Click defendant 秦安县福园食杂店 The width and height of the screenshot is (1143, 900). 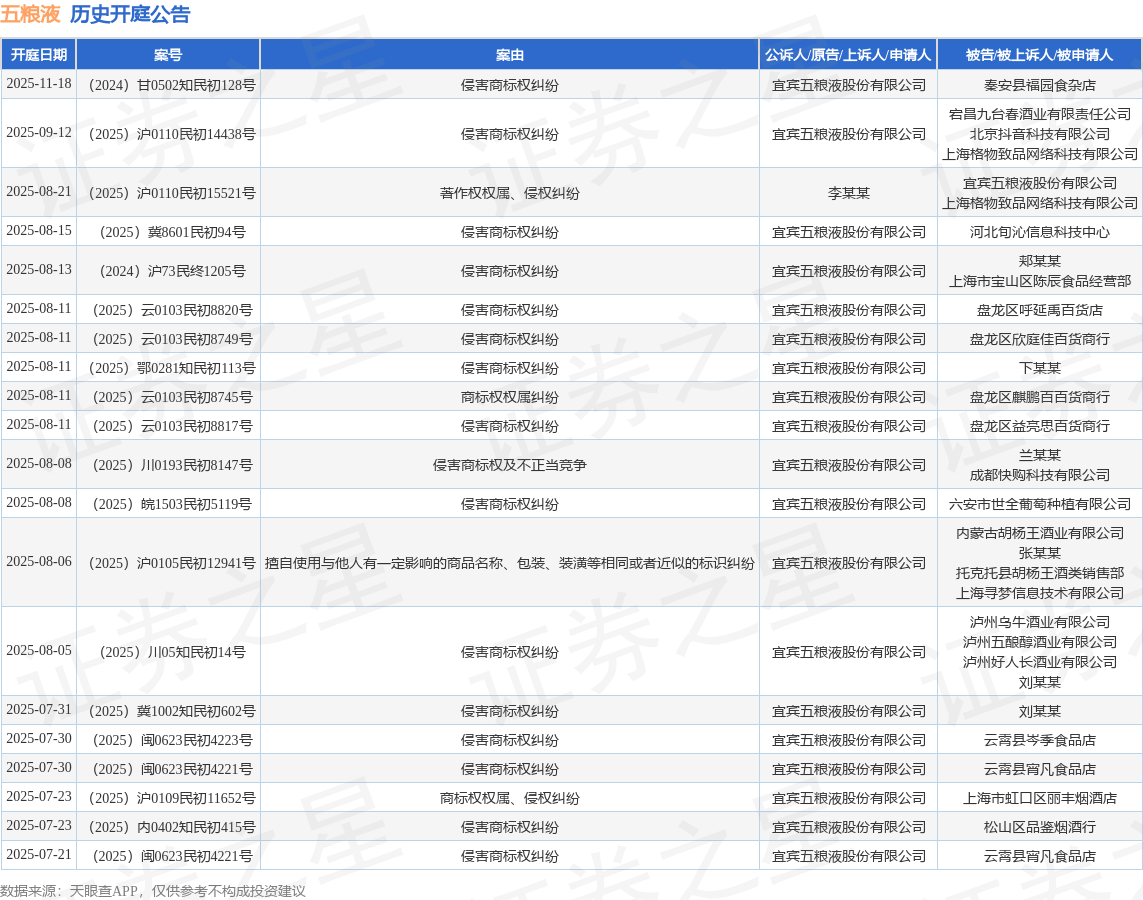(x=1039, y=85)
